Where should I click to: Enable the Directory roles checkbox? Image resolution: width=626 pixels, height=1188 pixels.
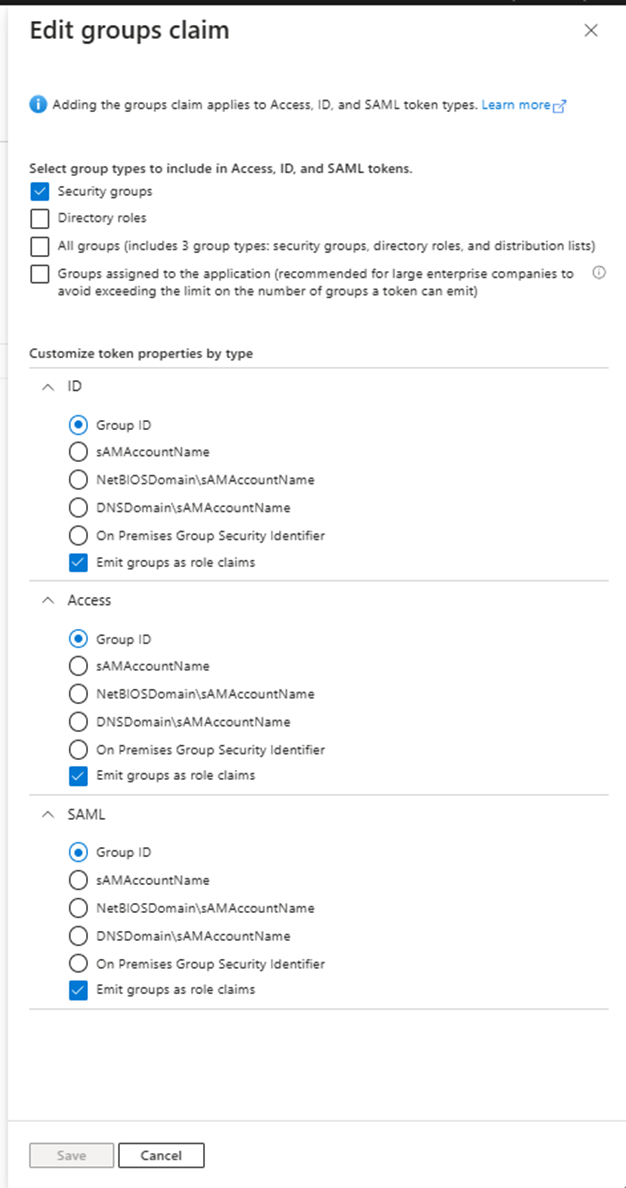click(x=39, y=218)
